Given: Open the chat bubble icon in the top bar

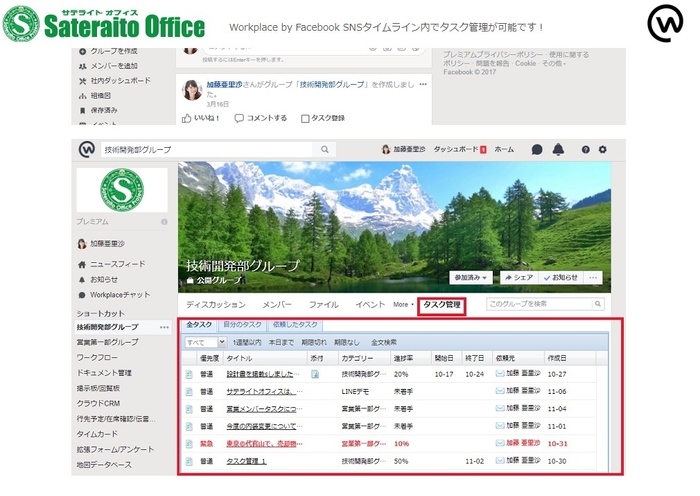Looking at the screenshot, I should pos(537,150).
